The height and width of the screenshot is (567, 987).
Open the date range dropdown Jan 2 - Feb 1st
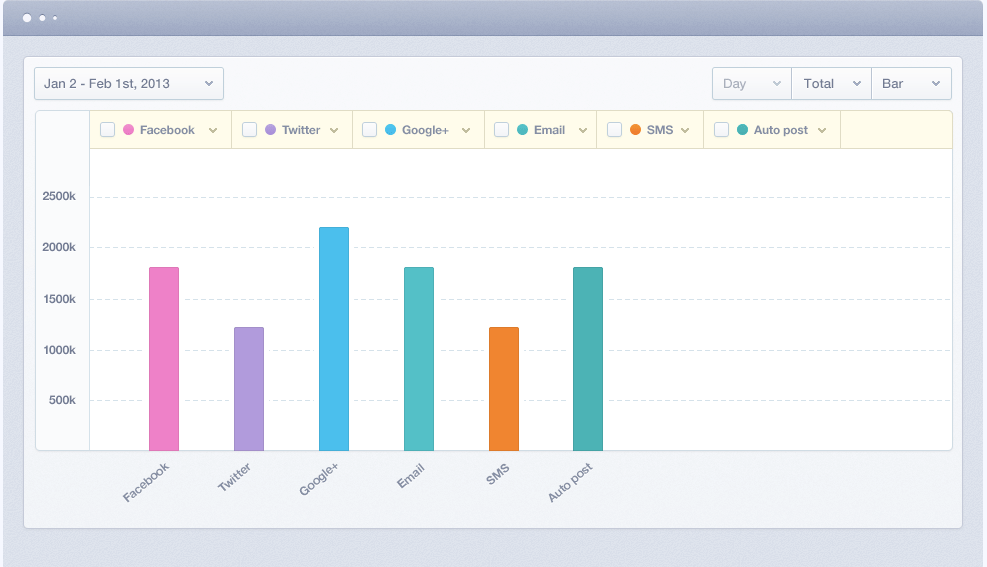129,84
